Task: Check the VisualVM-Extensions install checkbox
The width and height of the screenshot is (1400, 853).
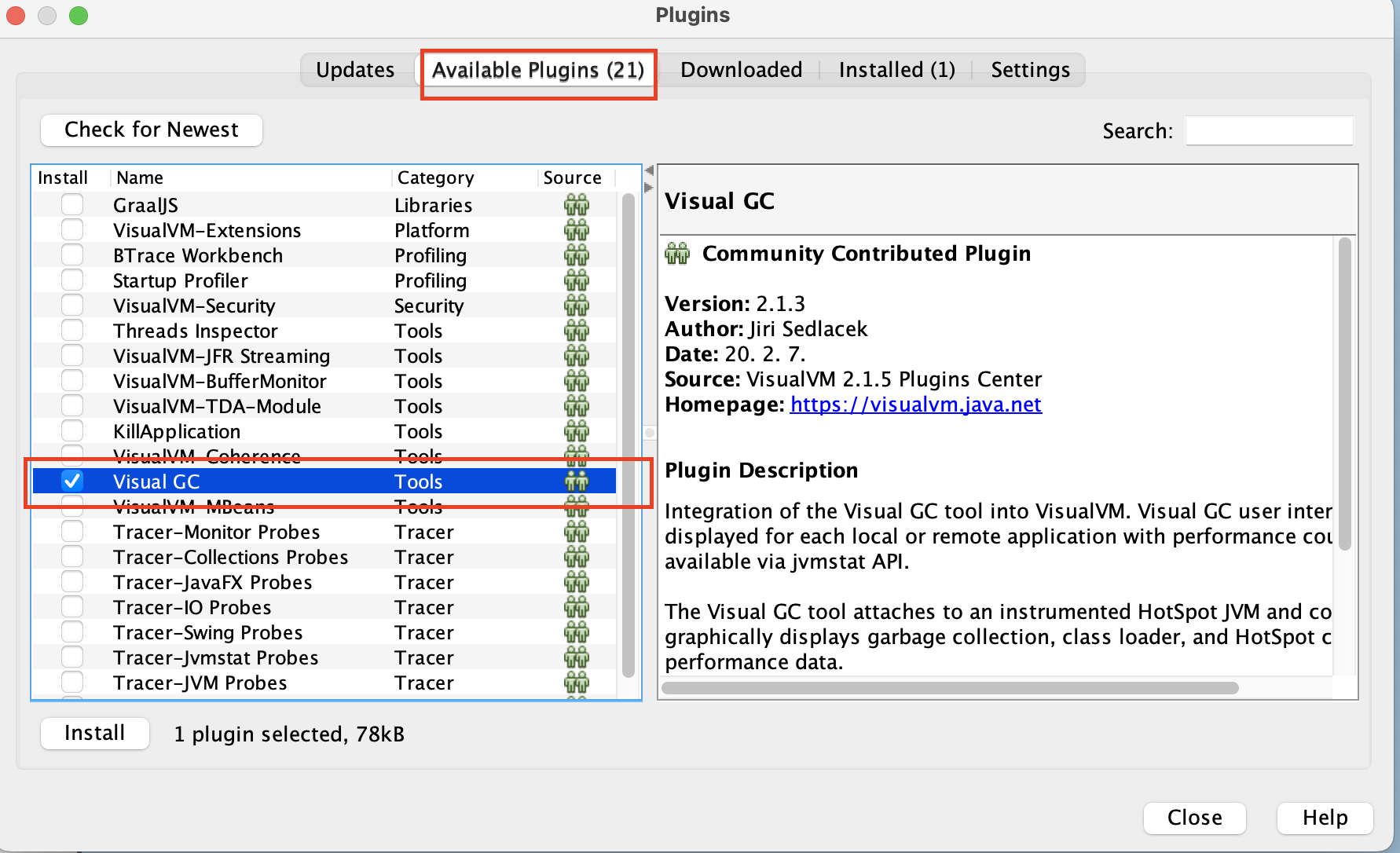Action: point(72,230)
